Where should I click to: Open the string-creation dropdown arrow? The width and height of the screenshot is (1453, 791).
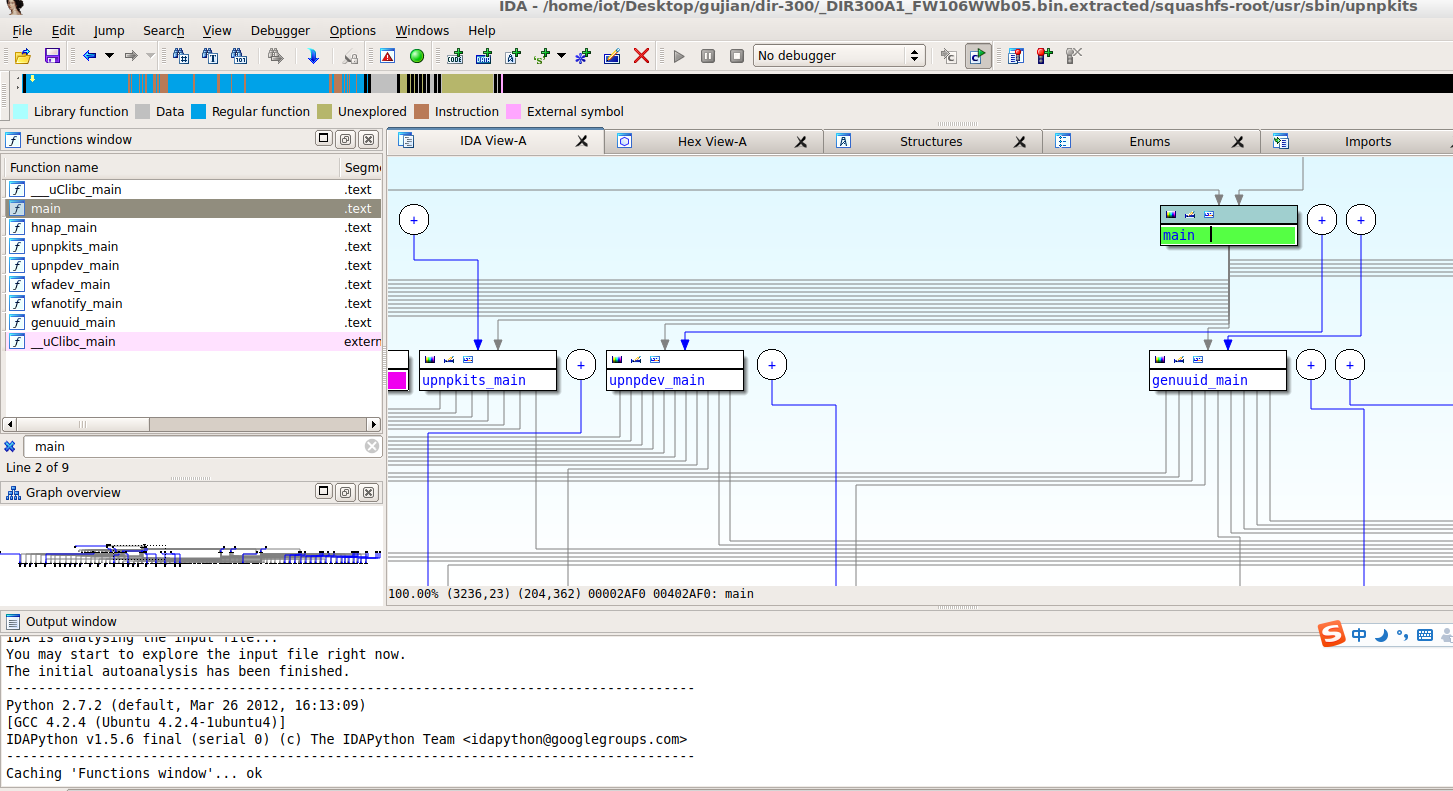click(560, 58)
